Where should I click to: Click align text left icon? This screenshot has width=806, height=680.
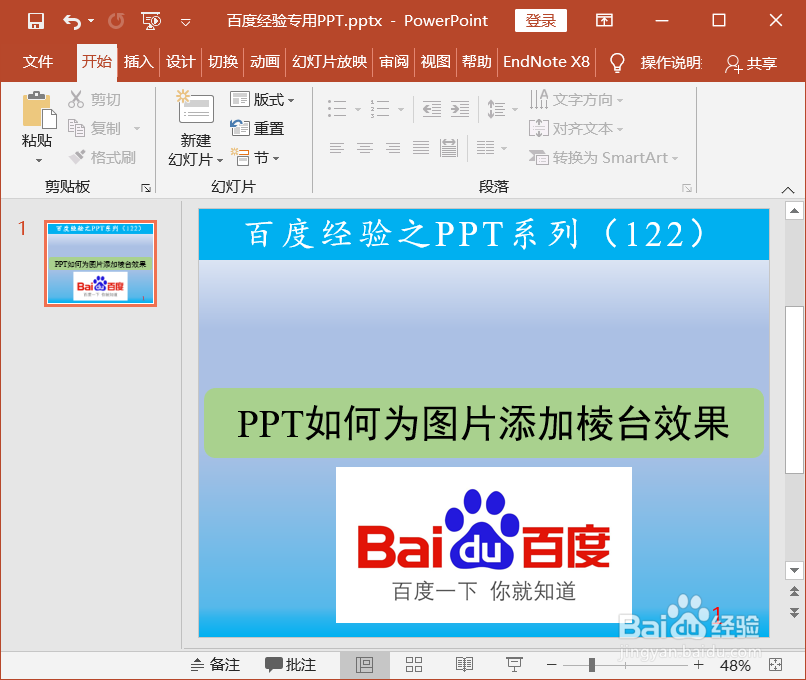[337, 149]
